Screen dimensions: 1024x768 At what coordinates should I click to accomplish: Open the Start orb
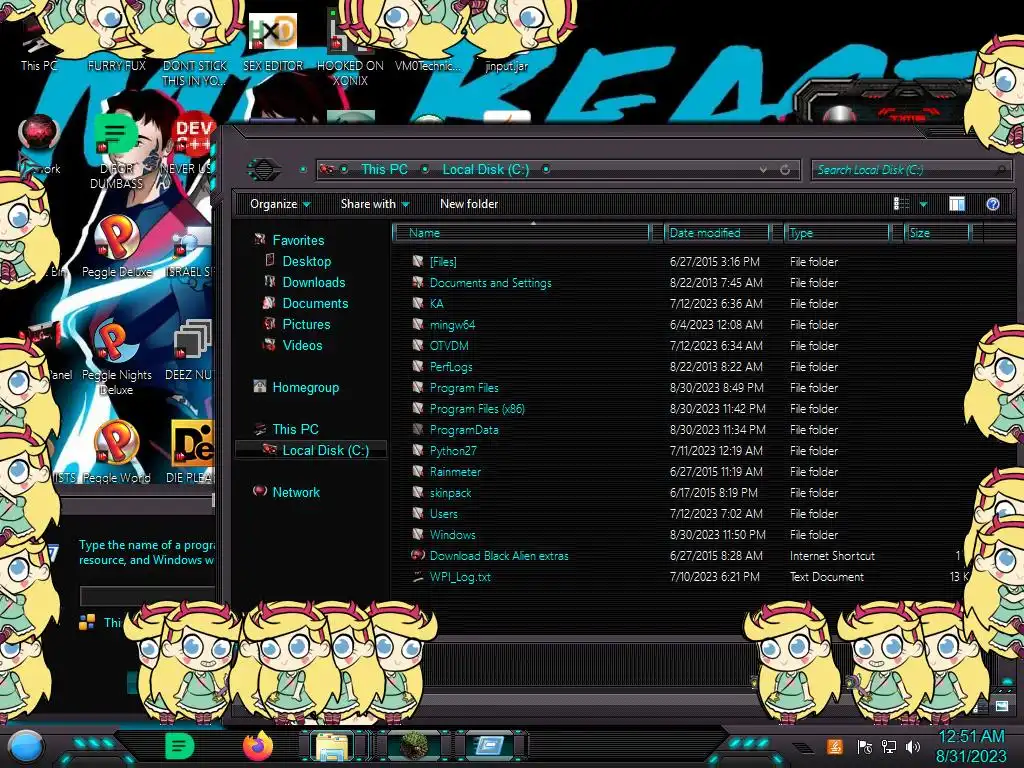click(x=25, y=746)
